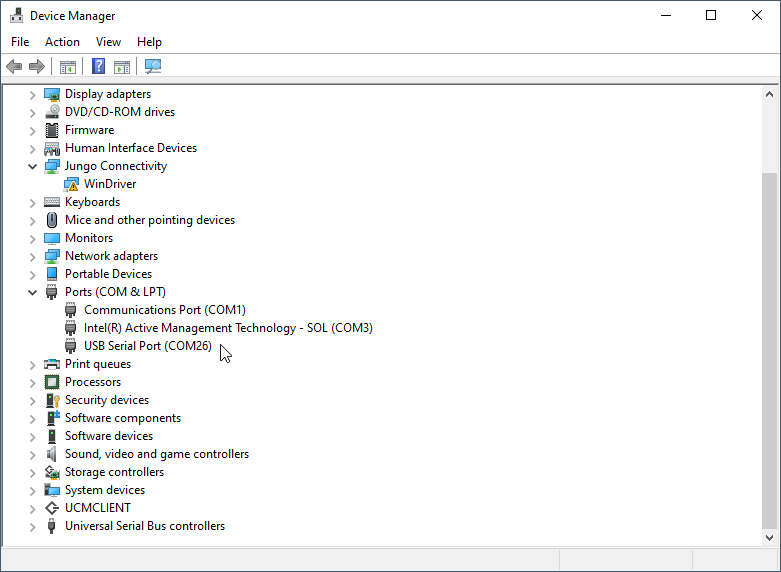Click the DVD/CD-ROM drives disc icon
This screenshot has width=781, height=572.
click(x=52, y=112)
